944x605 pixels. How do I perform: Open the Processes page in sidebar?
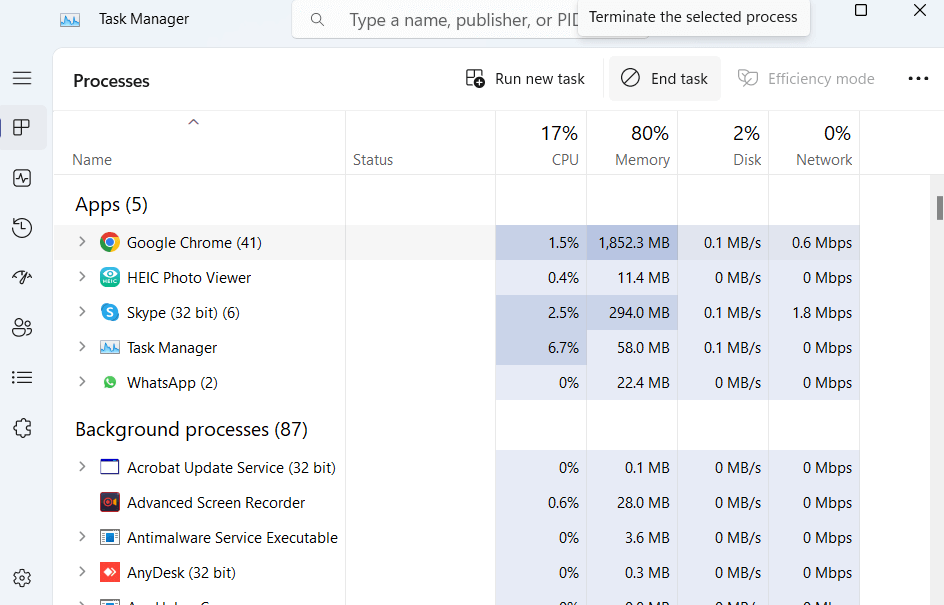point(22,128)
